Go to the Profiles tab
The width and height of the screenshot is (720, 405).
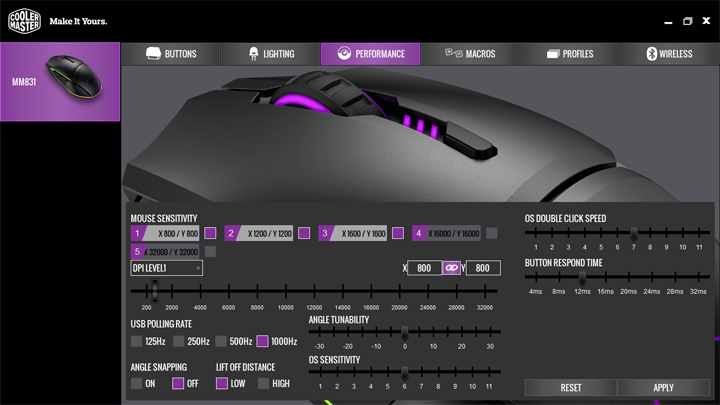pyautogui.click(x=569, y=54)
